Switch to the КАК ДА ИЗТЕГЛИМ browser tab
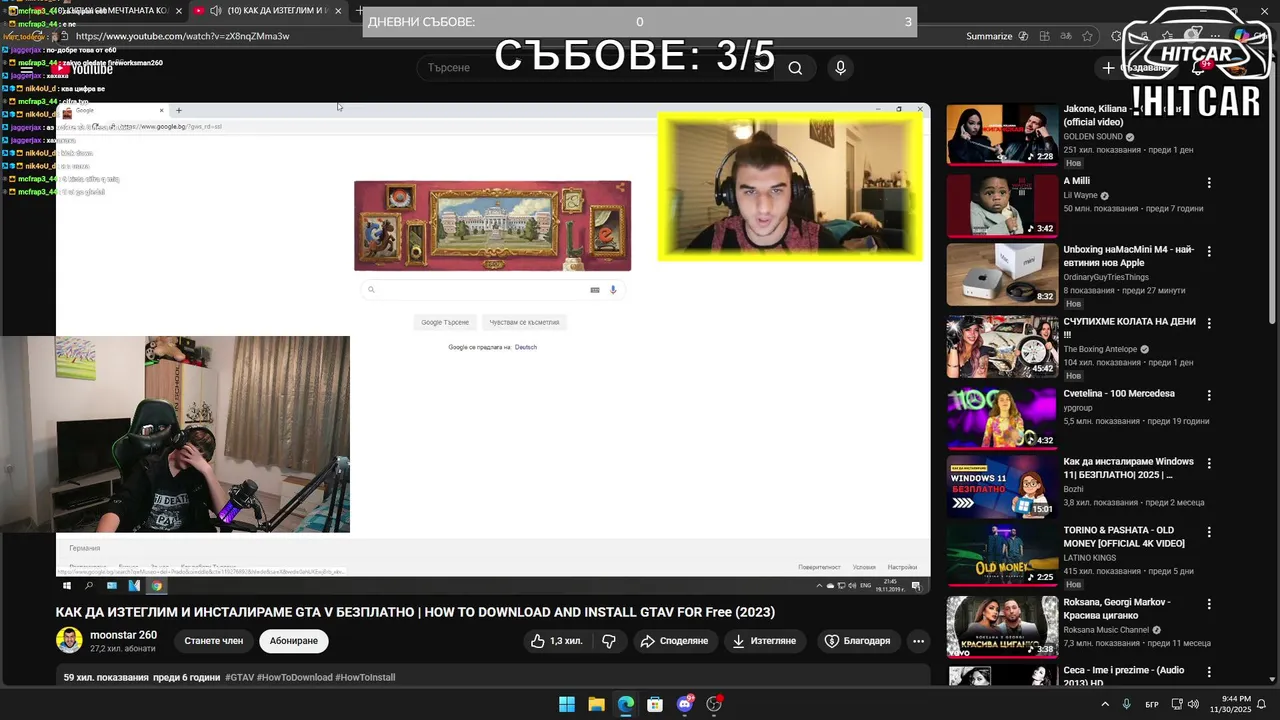The width and height of the screenshot is (1280, 720). click(x=266, y=10)
